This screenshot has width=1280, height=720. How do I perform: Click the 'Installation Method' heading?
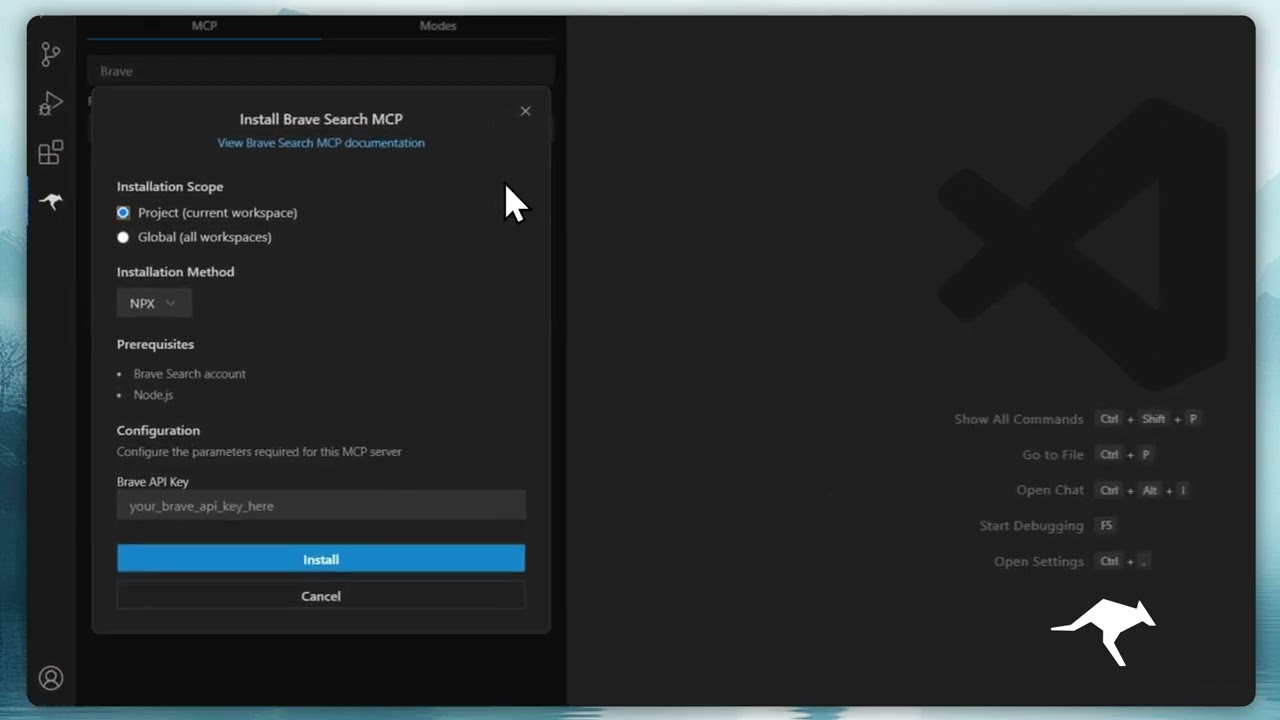176,272
